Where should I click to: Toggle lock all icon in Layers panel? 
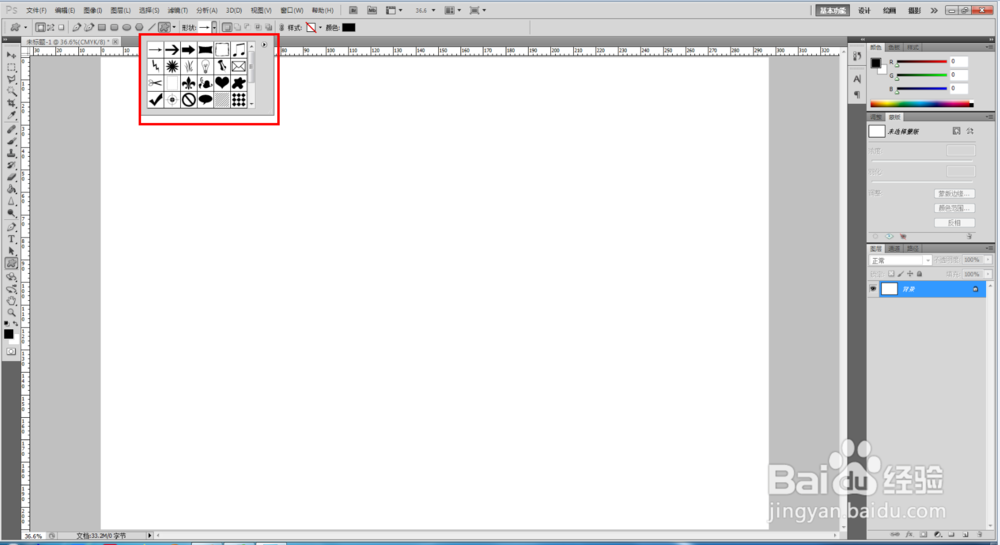[920, 274]
